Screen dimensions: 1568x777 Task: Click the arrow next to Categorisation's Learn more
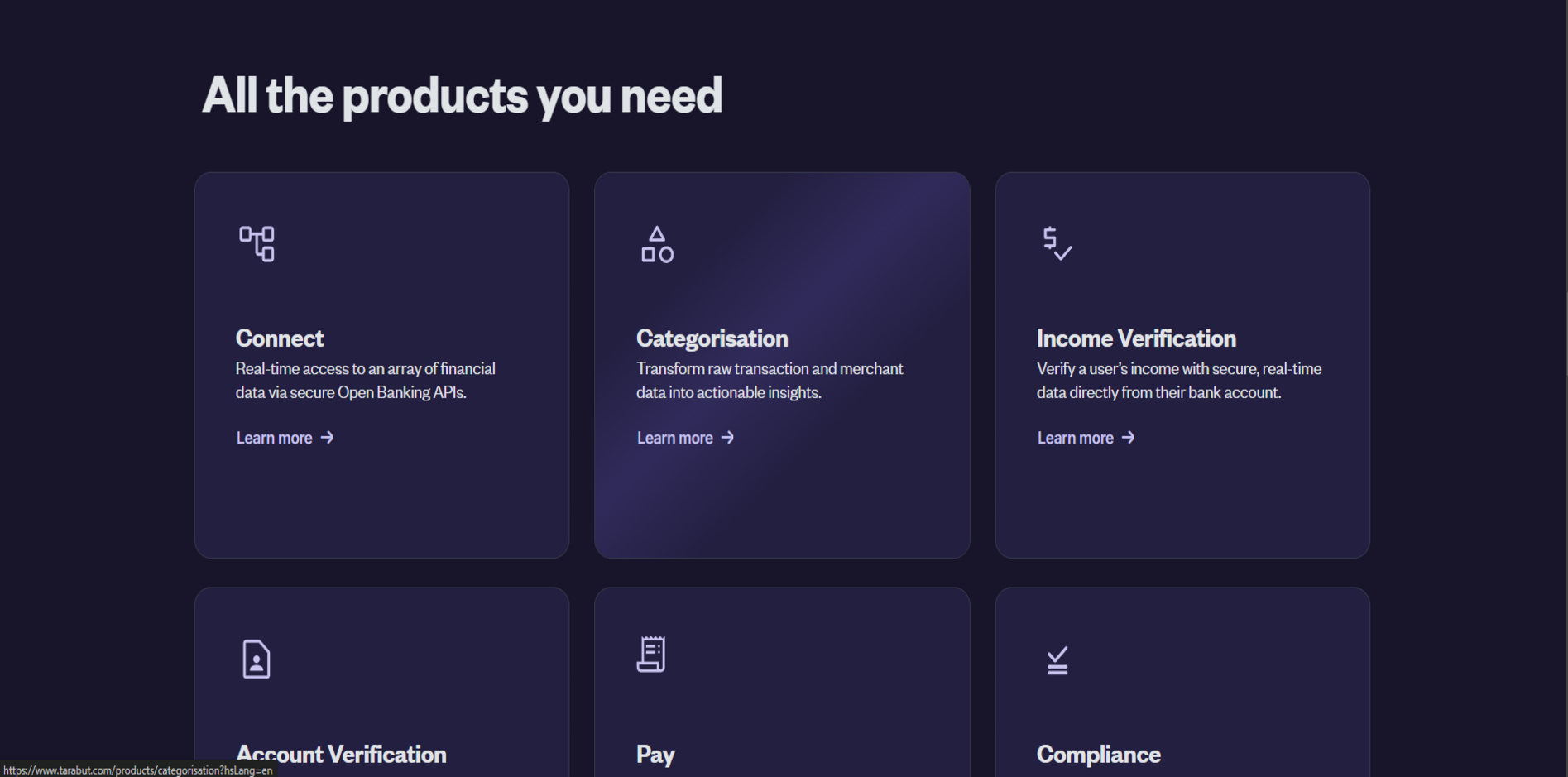point(727,438)
